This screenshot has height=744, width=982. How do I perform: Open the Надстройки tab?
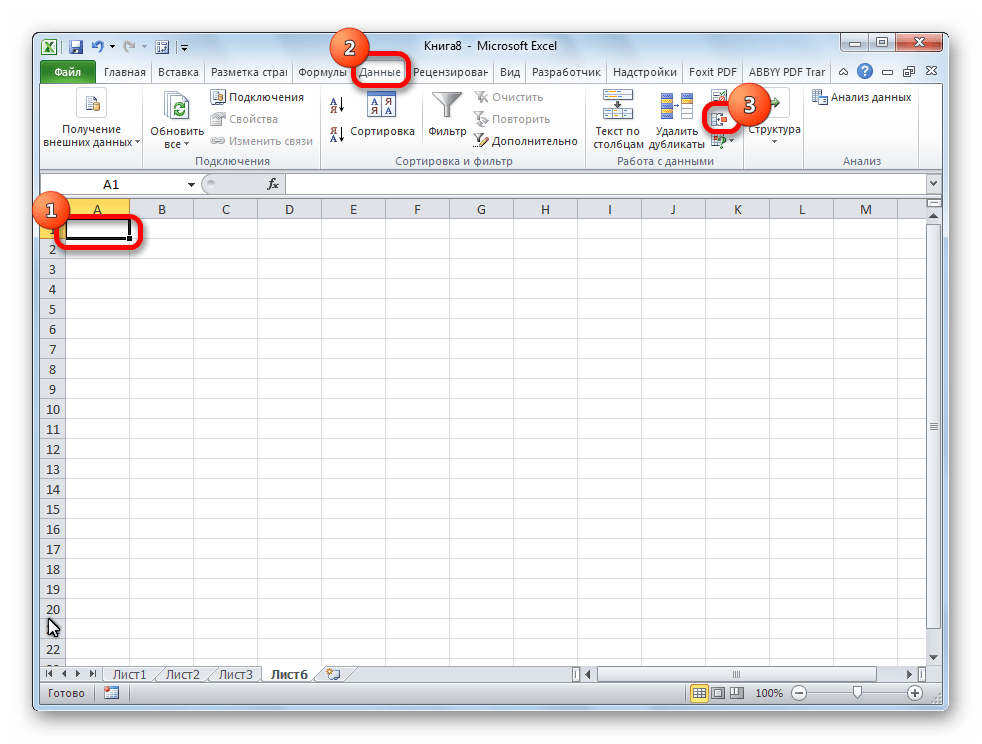[644, 72]
